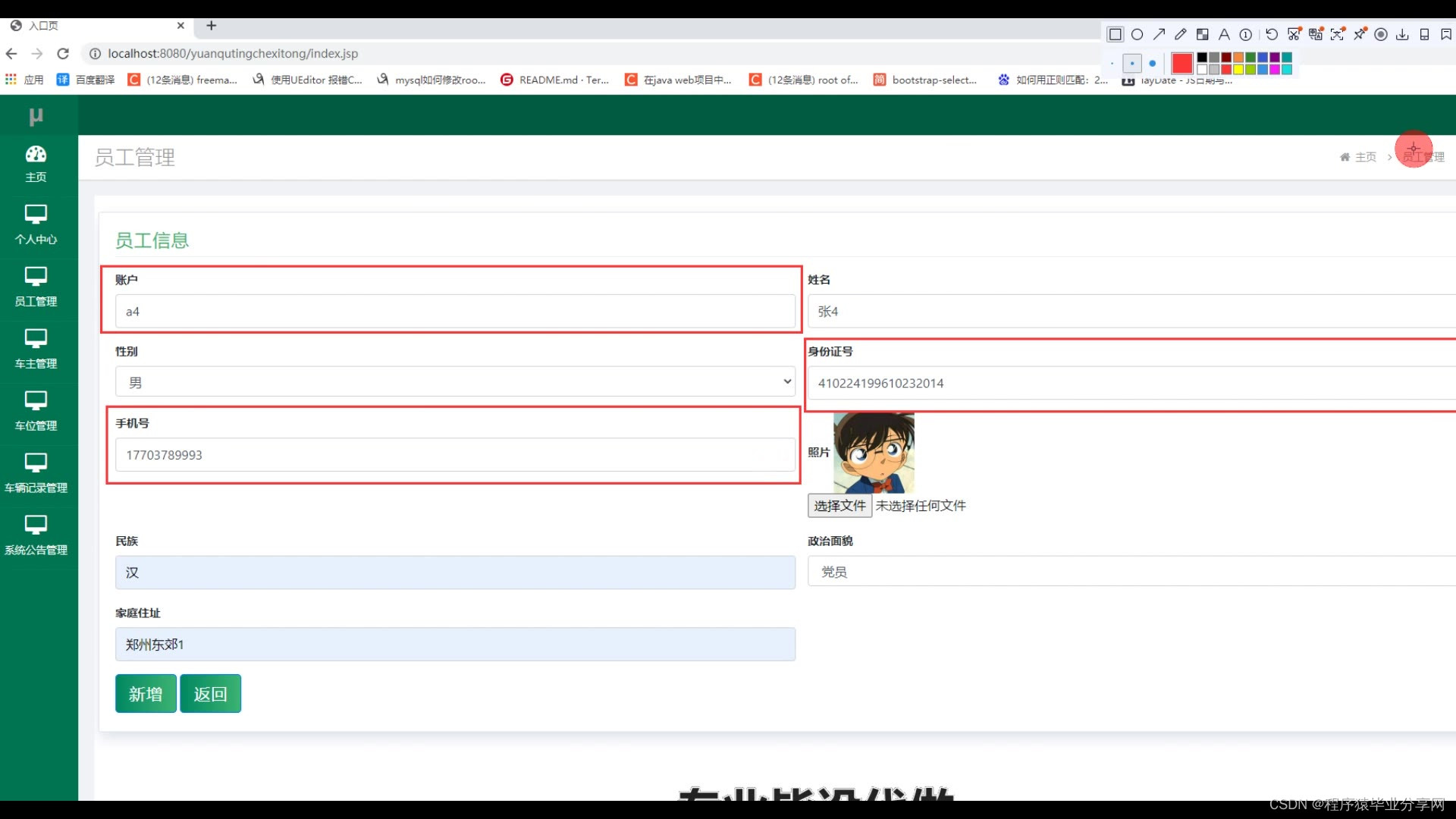Open 个人中心 in the sidebar
The width and height of the screenshot is (1456, 819).
tap(36, 225)
